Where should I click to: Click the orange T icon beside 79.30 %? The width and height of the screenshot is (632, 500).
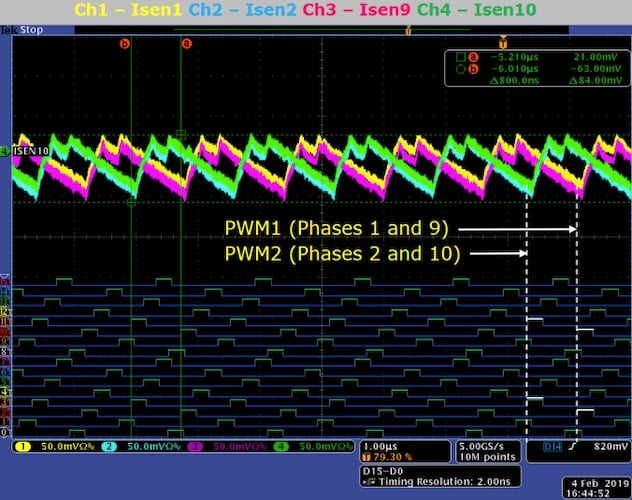click(x=366, y=457)
